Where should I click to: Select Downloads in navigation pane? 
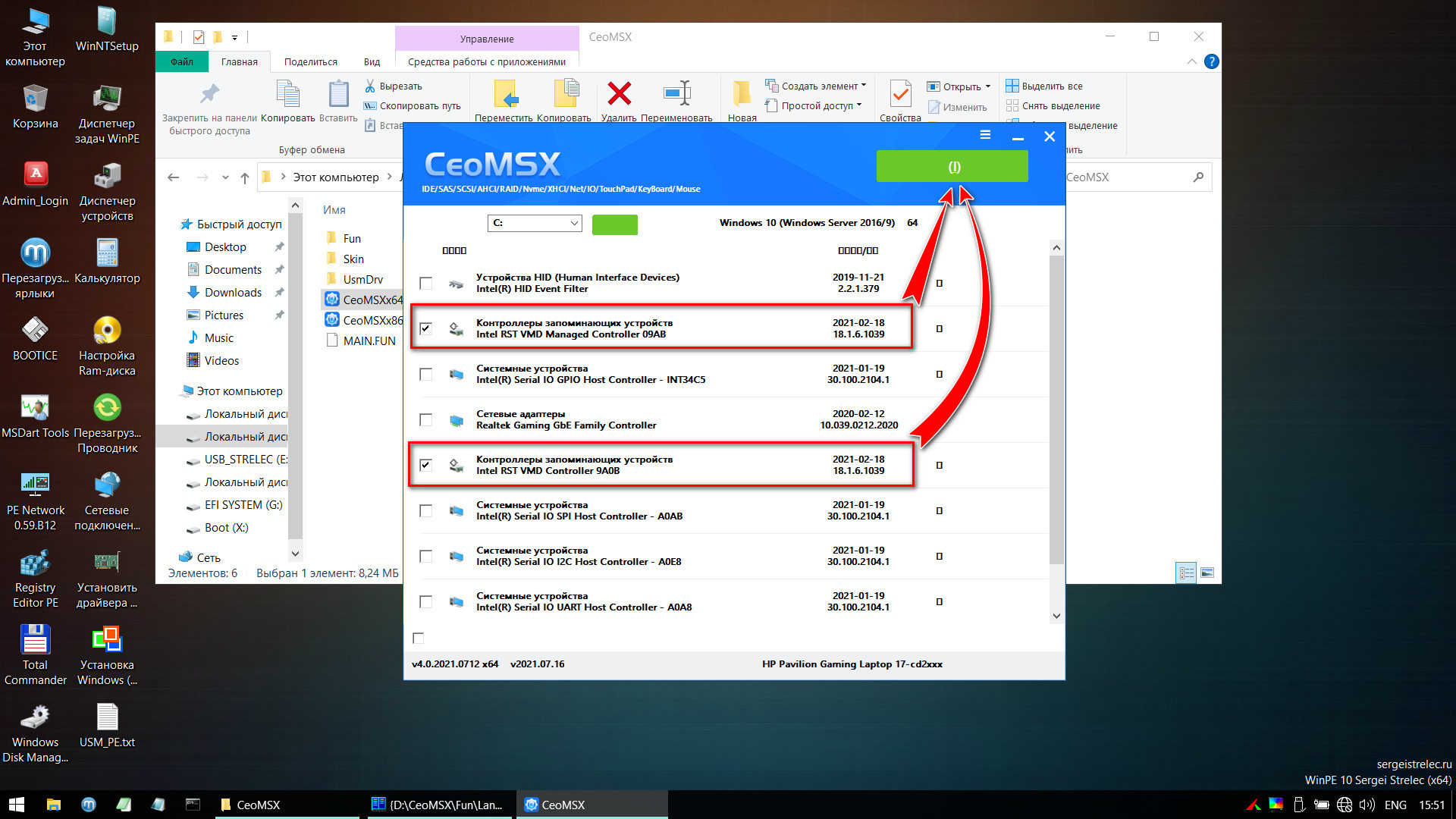click(233, 292)
